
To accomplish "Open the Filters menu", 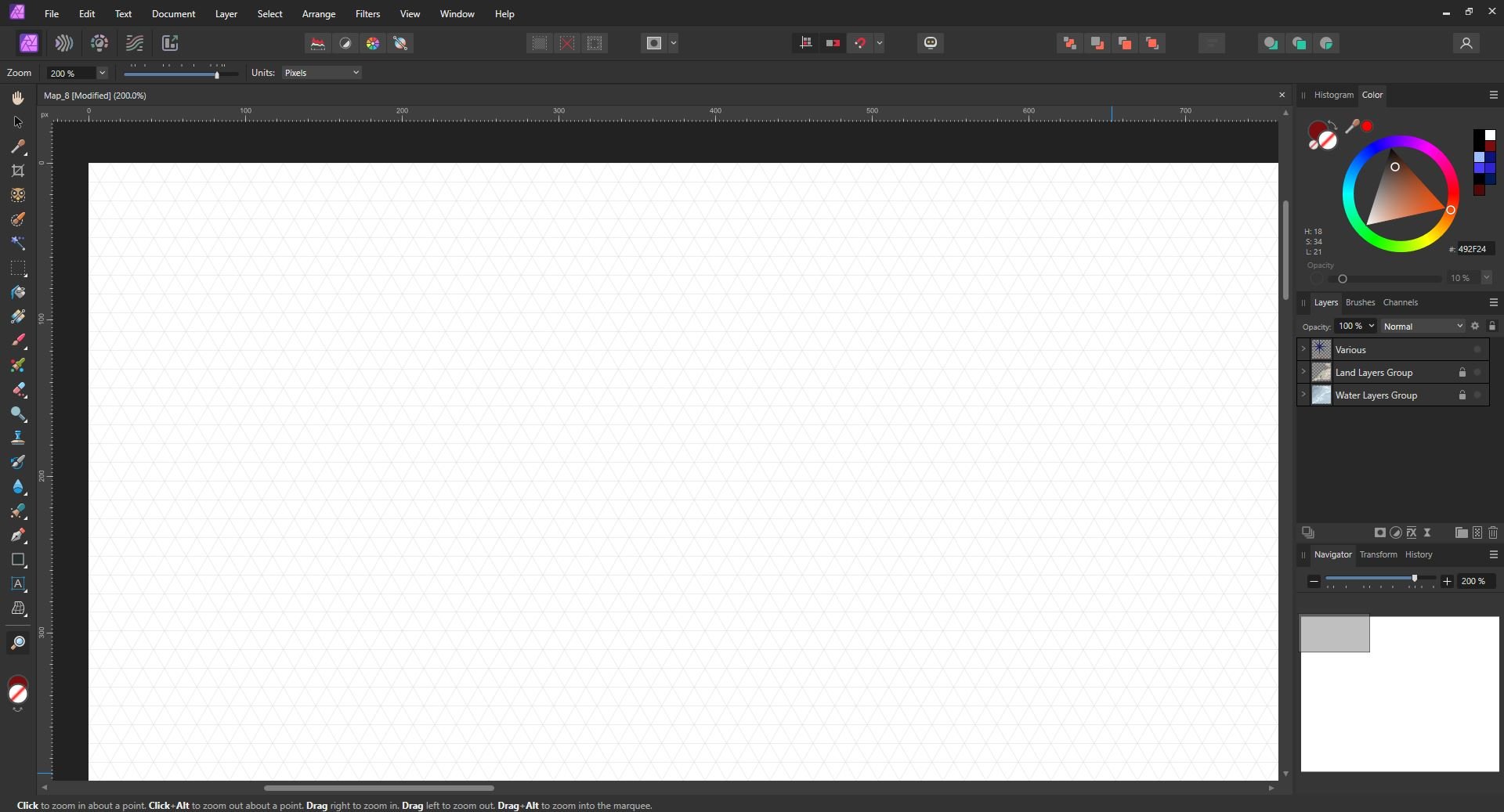I will coord(367,13).
